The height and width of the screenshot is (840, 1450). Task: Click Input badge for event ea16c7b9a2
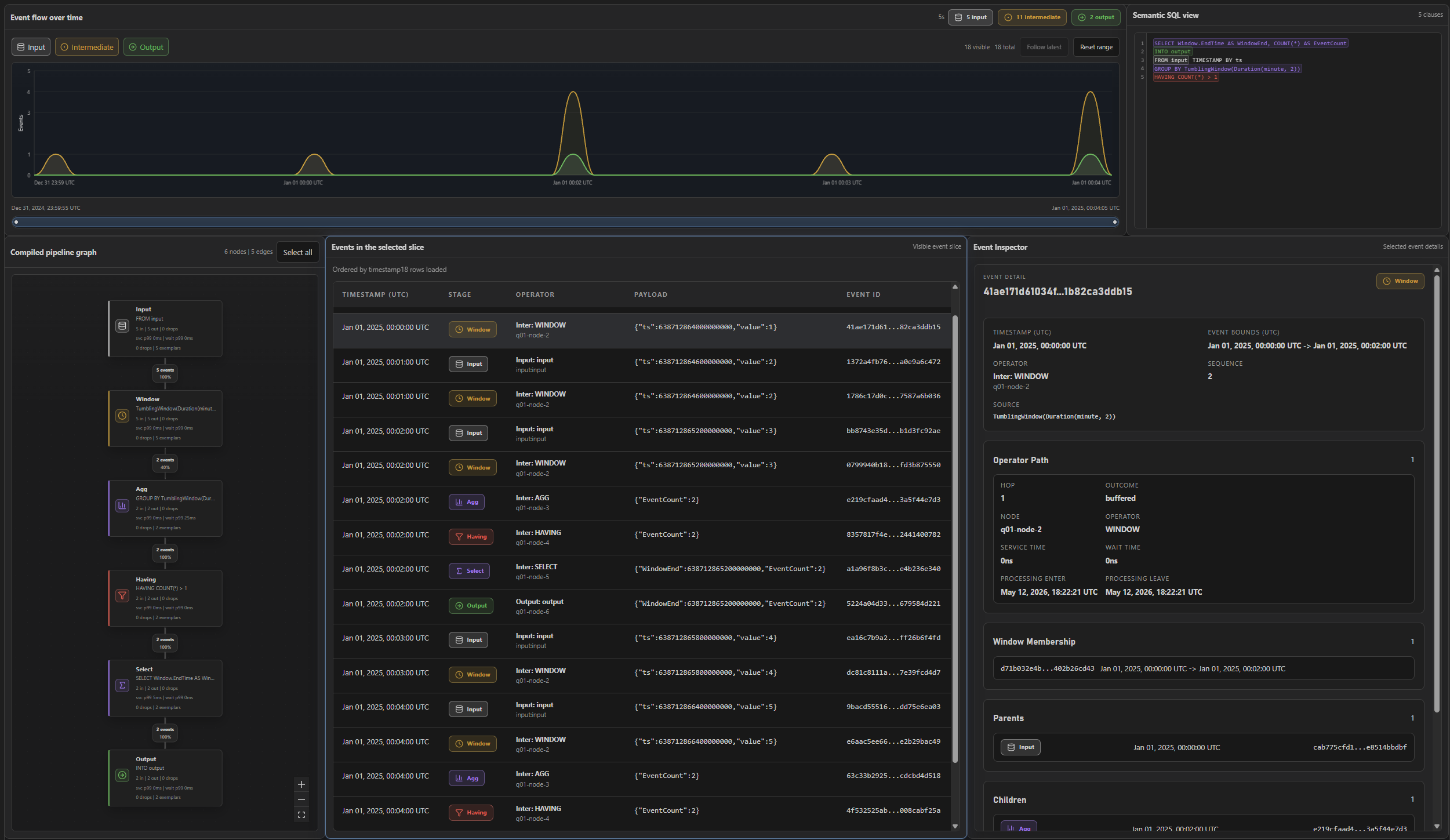pyautogui.click(x=468, y=640)
